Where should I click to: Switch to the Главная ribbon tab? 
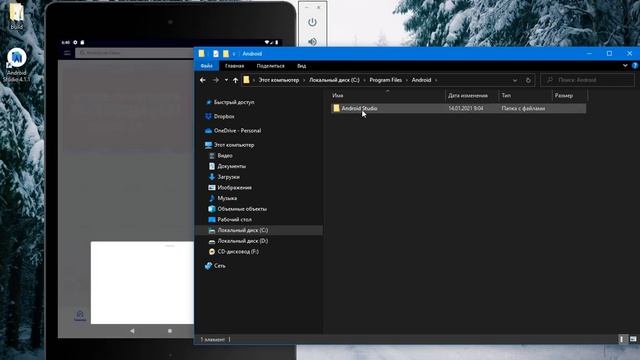point(234,66)
